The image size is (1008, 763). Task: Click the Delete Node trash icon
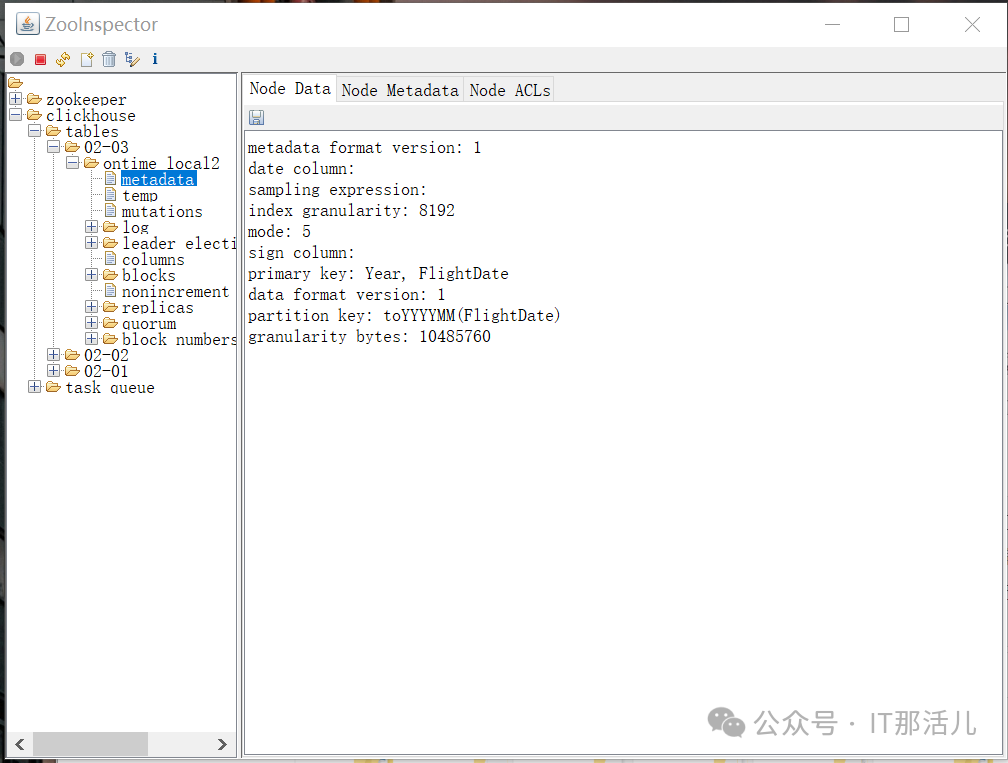pos(109,59)
